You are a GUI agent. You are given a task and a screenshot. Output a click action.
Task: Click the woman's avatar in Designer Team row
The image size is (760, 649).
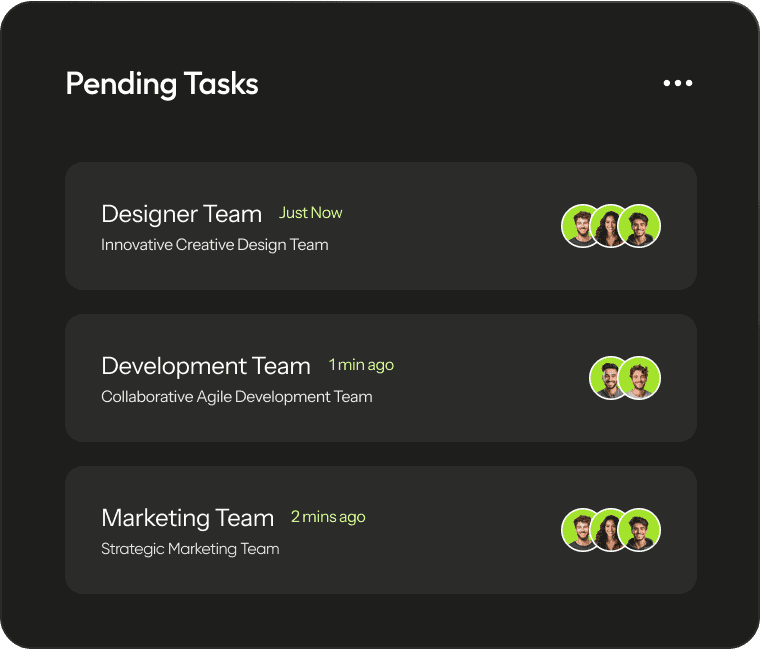coord(609,226)
